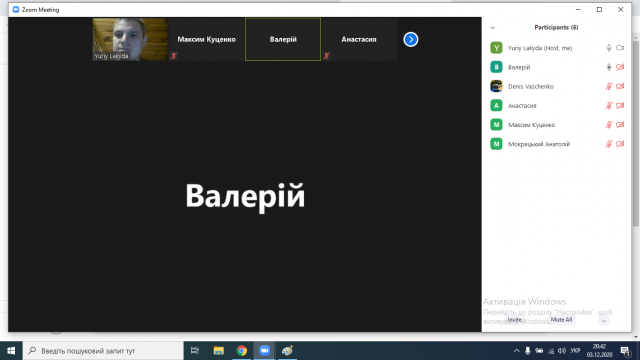Click Анастасия's disabled camera icon in list
This screenshot has width=640, height=360.
click(x=620, y=106)
